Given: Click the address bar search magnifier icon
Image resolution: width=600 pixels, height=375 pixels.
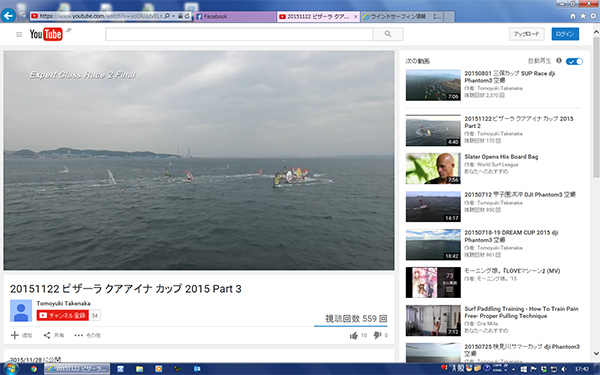Looking at the screenshot, I should coord(167,16).
